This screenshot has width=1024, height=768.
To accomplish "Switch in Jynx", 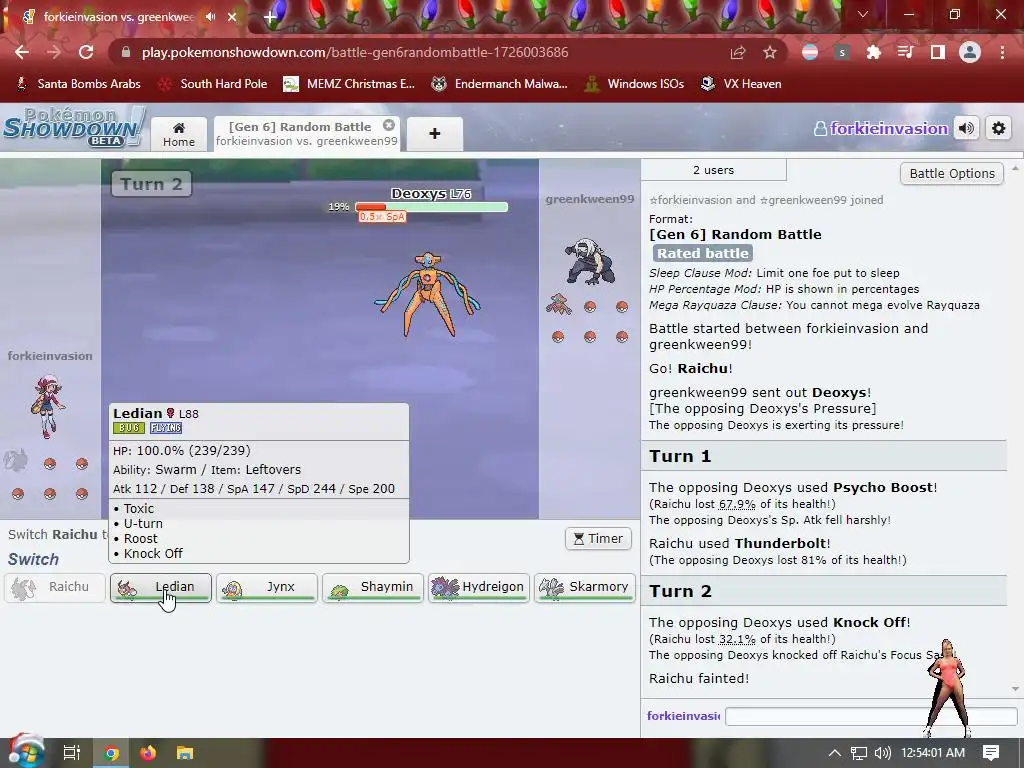I will (266, 587).
